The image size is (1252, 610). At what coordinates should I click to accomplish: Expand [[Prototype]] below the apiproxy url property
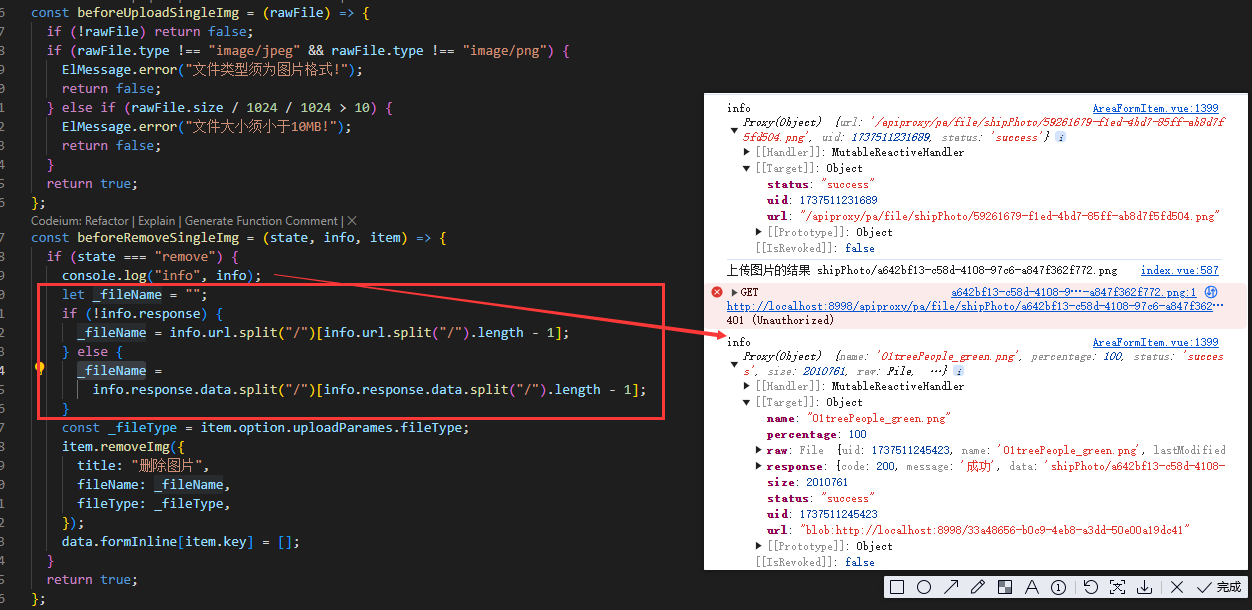point(760,232)
